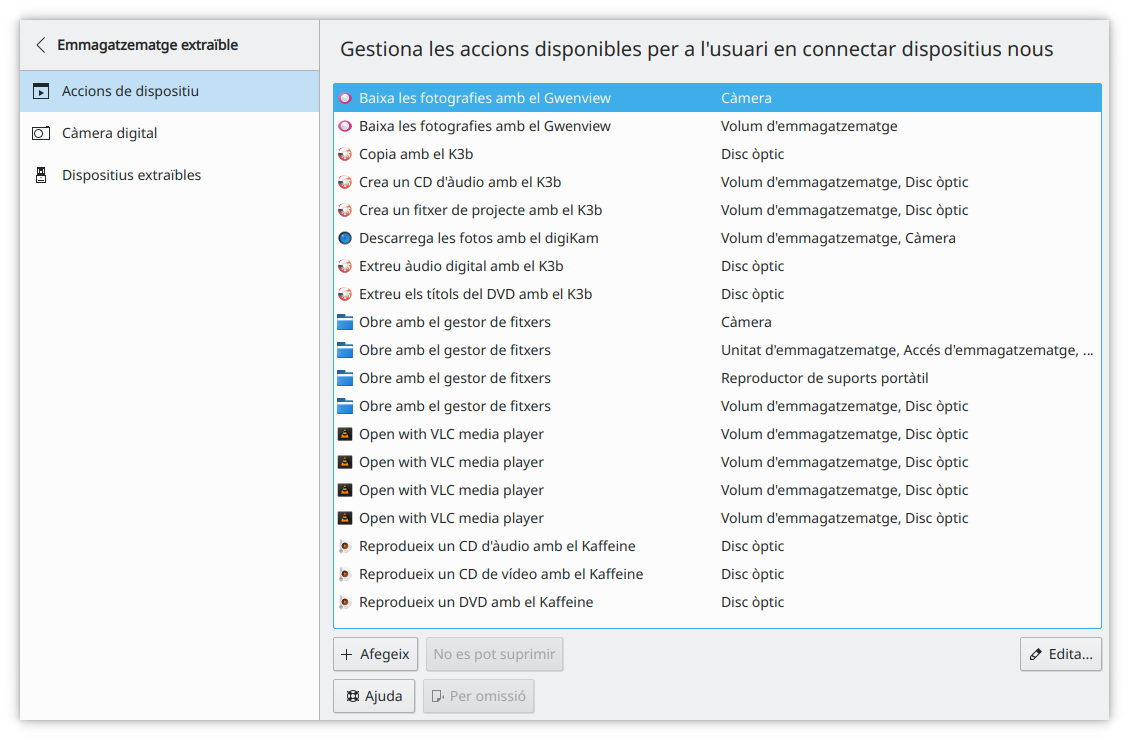Select the Gwenview camera download icon

(345, 97)
